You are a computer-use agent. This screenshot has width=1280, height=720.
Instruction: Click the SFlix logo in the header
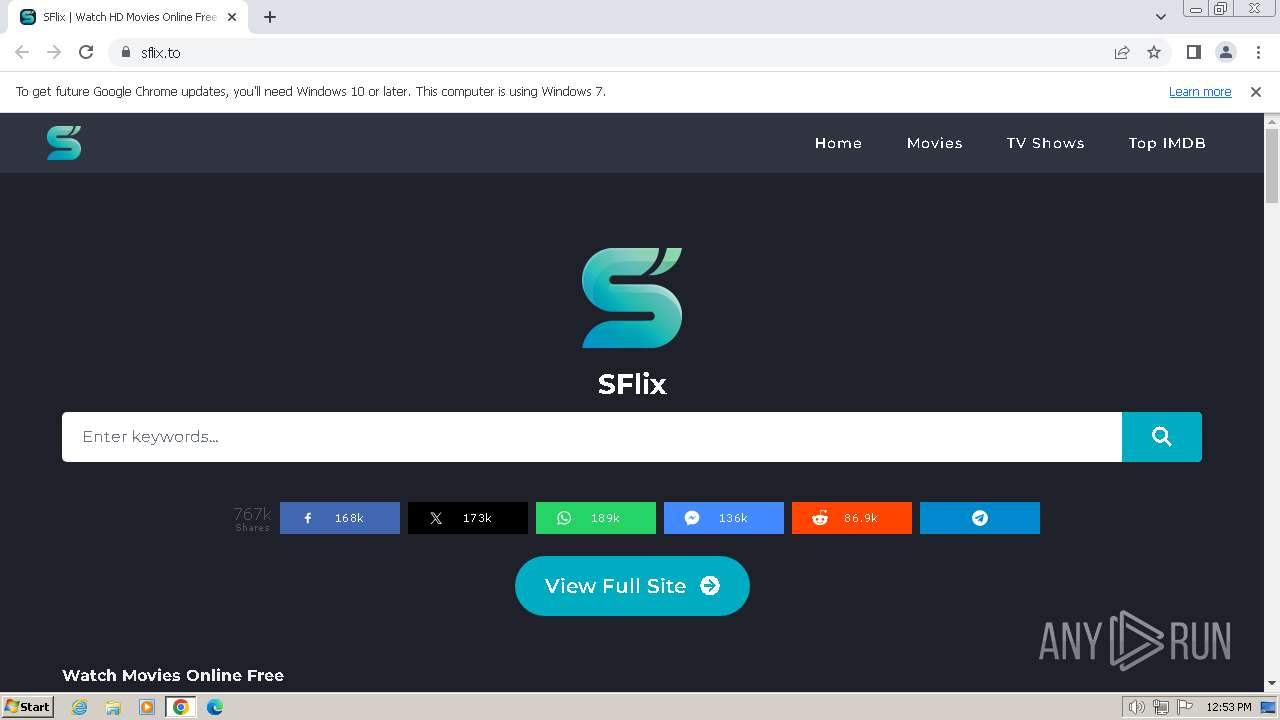tap(64, 143)
